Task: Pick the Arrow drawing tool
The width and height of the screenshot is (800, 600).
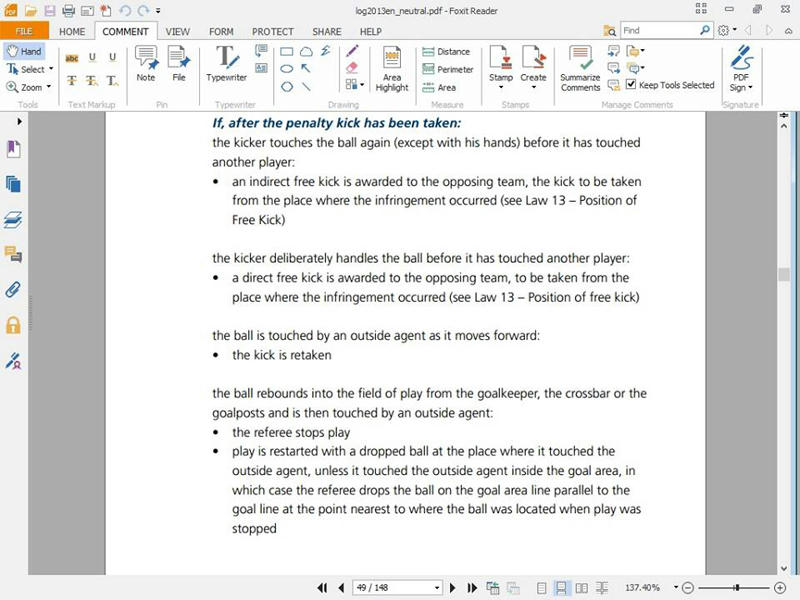Action: tap(306, 68)
